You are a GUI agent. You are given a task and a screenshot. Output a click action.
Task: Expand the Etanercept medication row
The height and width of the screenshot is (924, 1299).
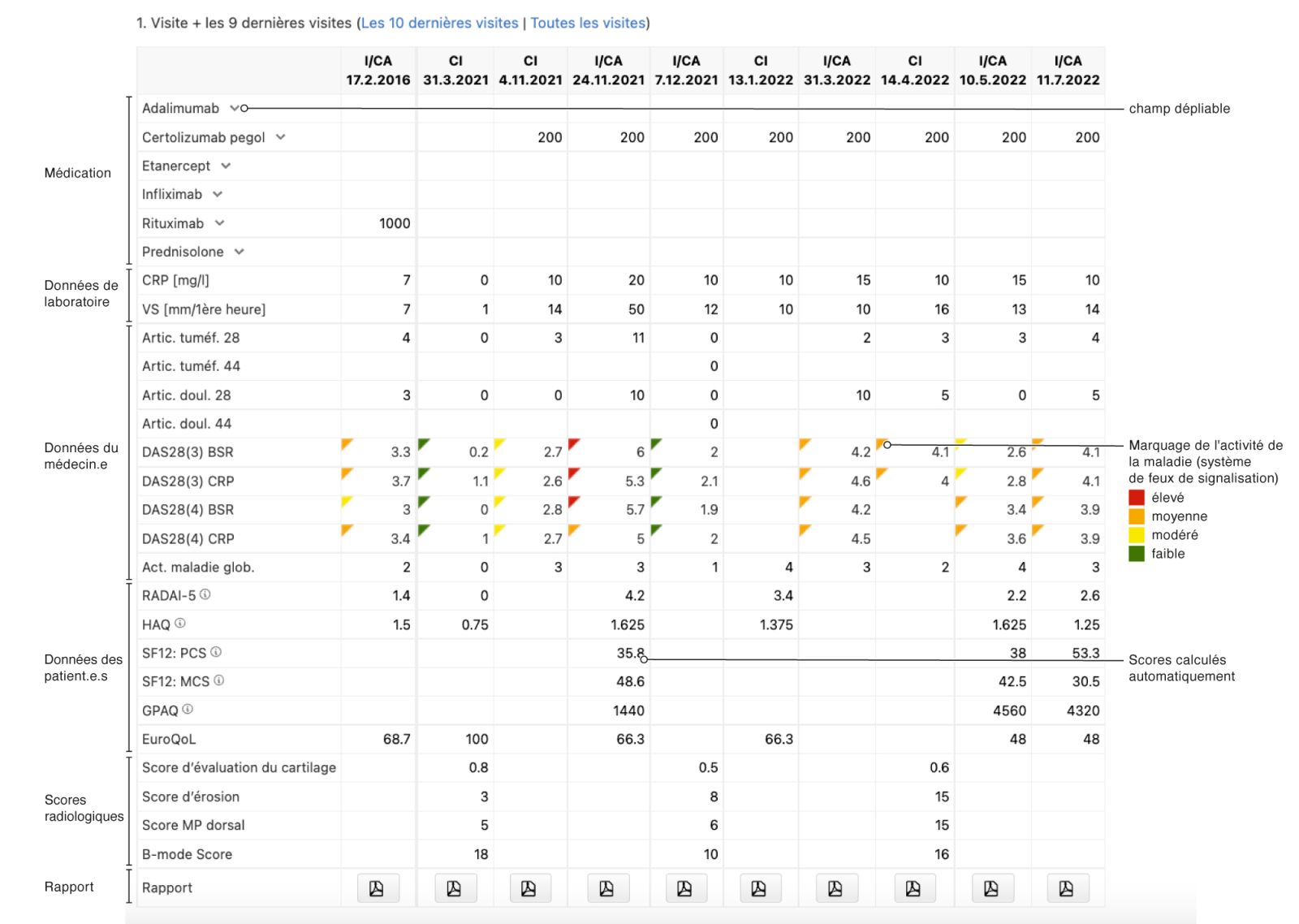pos(226,166)
